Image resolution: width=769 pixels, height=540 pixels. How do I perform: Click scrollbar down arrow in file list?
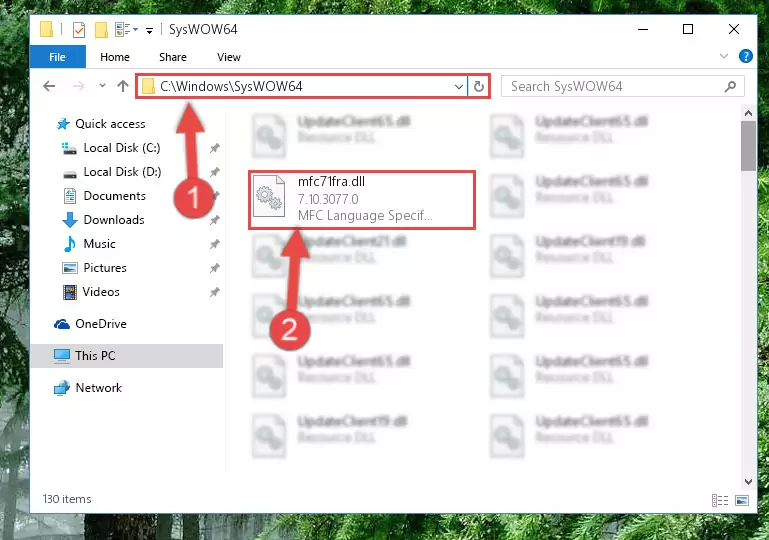pos(748,482)
